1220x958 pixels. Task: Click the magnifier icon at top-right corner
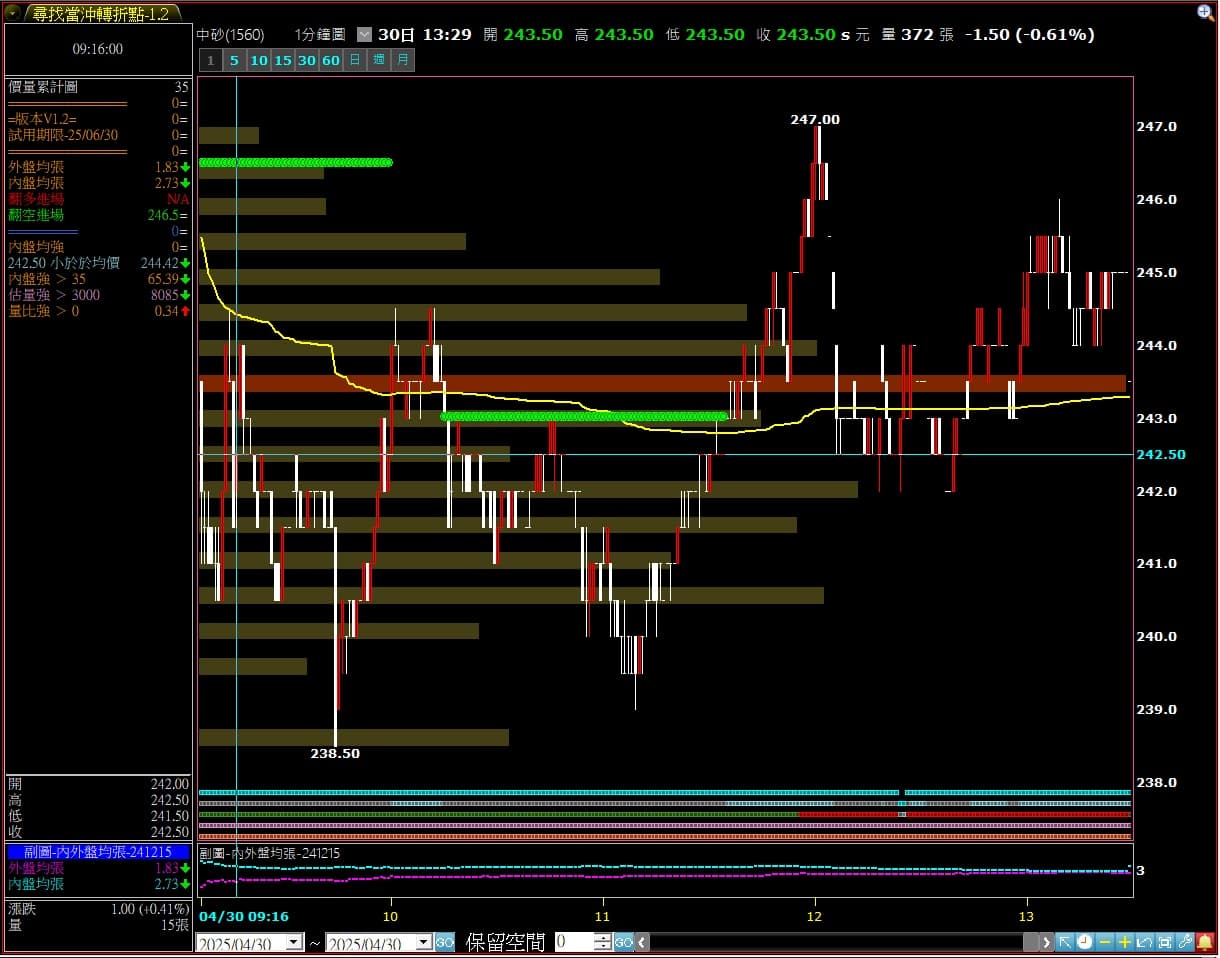point(1205,12)
